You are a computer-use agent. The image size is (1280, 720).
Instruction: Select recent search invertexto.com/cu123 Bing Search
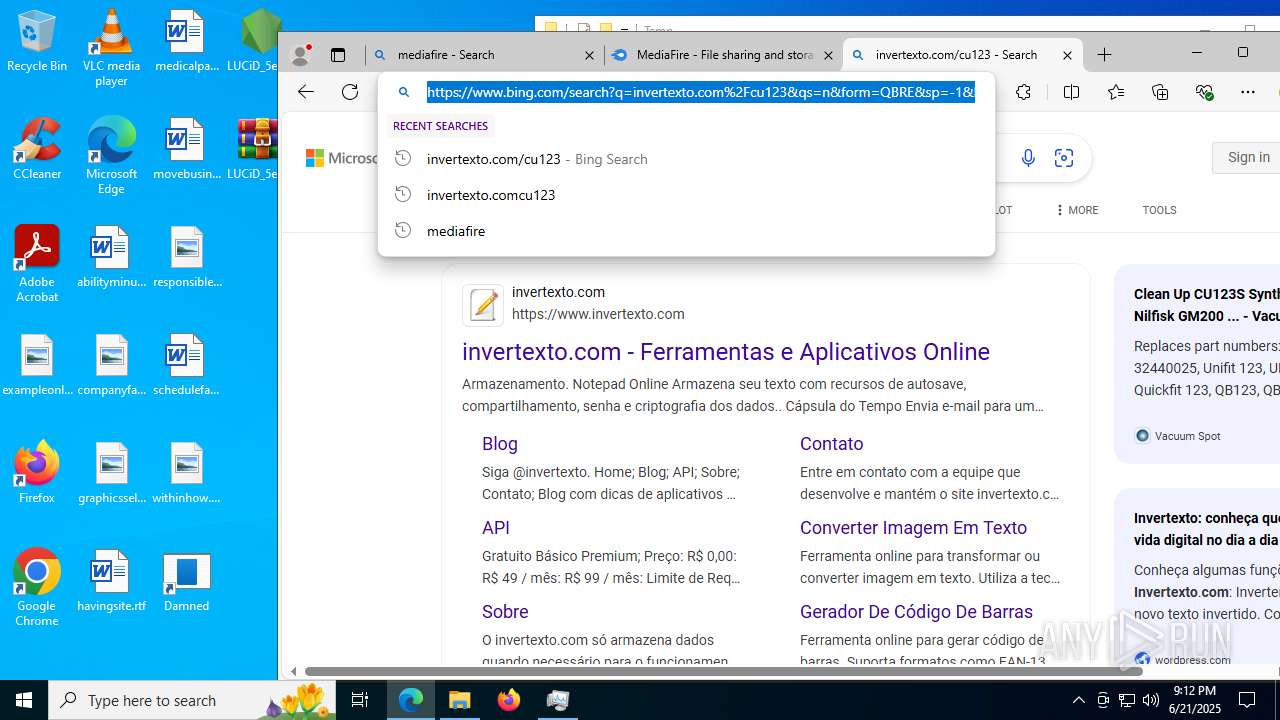click(686, 159)
